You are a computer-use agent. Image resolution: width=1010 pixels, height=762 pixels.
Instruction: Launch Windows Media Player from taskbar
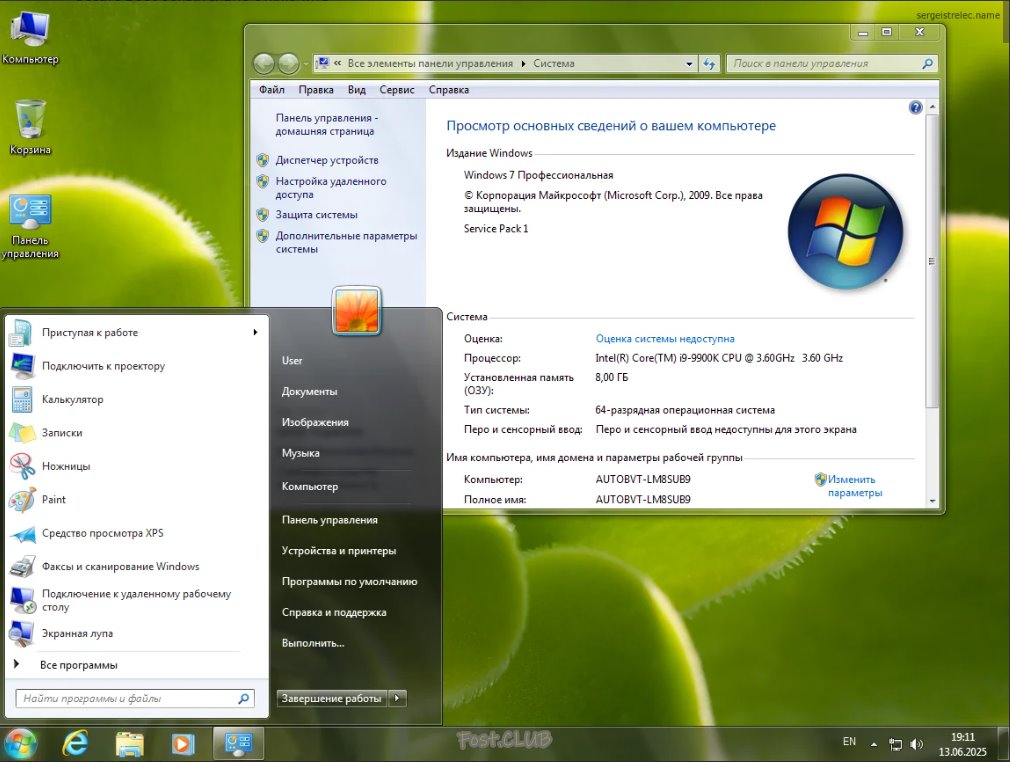pyautogui.click(x=182, y=745)
